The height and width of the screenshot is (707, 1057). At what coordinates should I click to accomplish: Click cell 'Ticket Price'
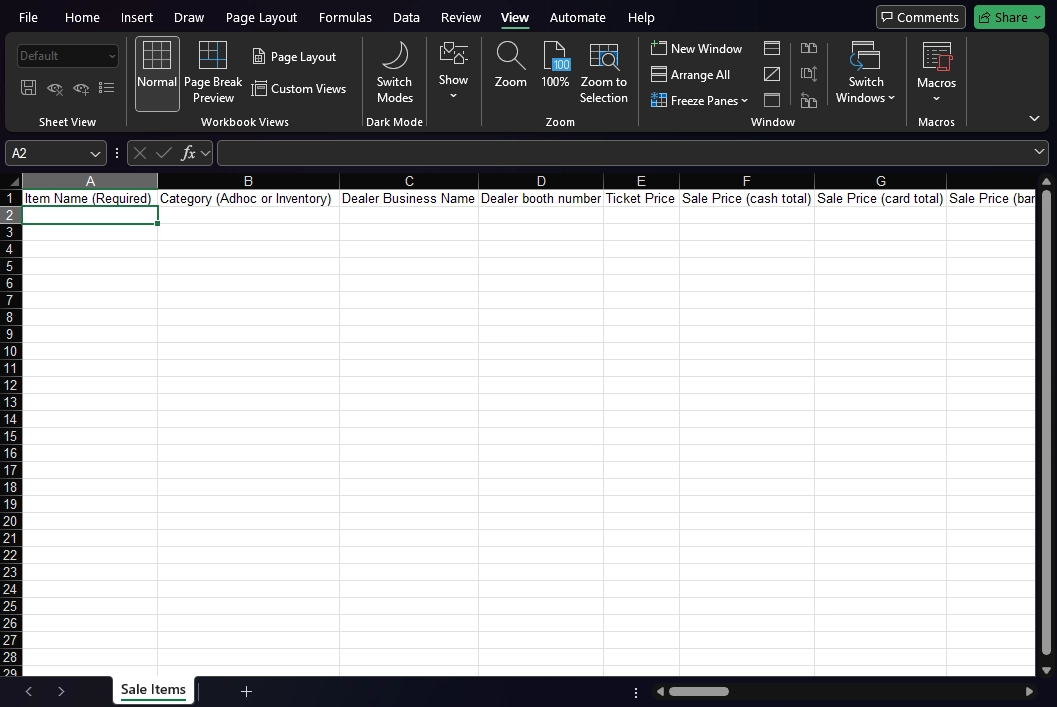[x=641, y=198]
